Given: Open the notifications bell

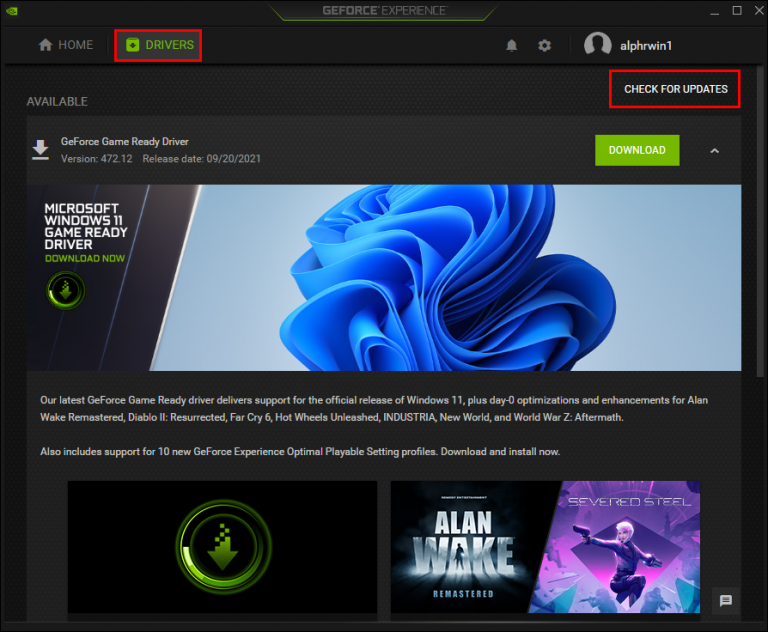Looking at the screenshot, I should (511, 46).
